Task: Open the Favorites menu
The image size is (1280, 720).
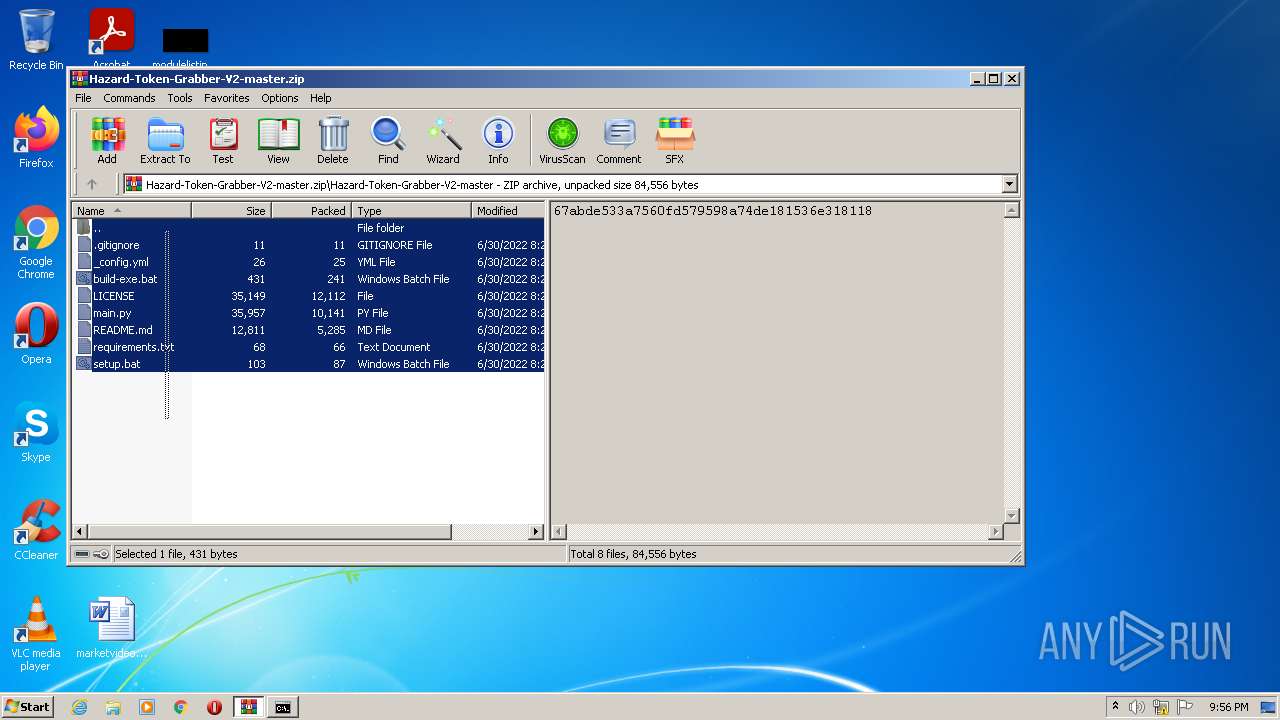Action: tap(227, 98)
